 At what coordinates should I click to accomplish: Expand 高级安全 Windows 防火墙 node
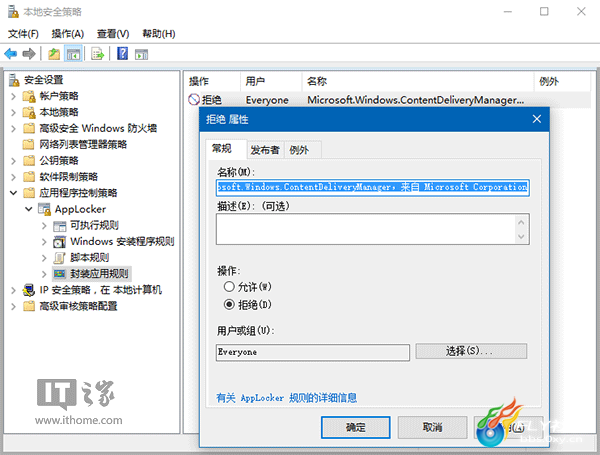pyautogui.click(x=13, y=128)
